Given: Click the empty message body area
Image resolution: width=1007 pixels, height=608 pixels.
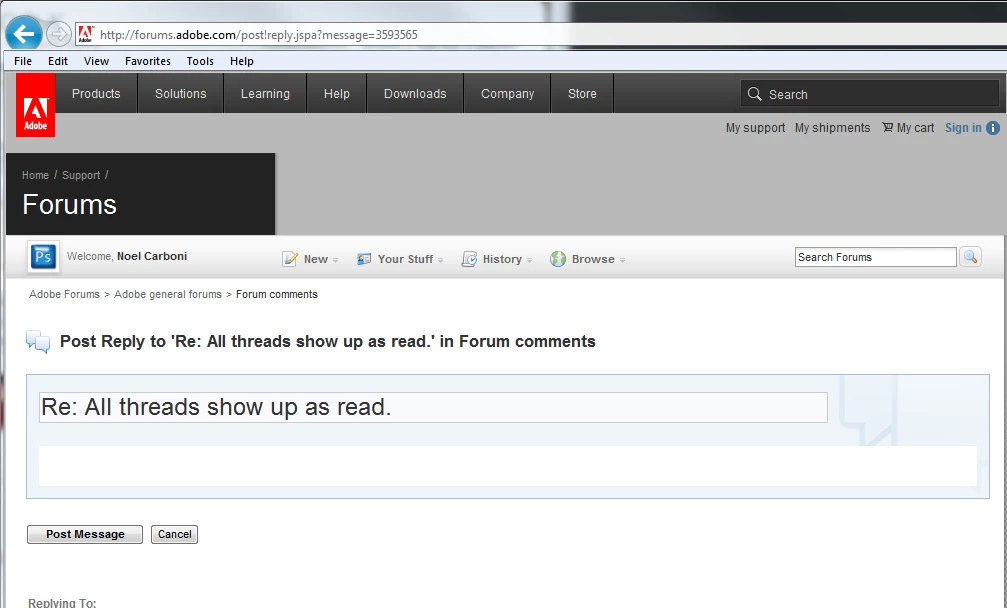Looking at the screenshot, I should tap(507, 465).
